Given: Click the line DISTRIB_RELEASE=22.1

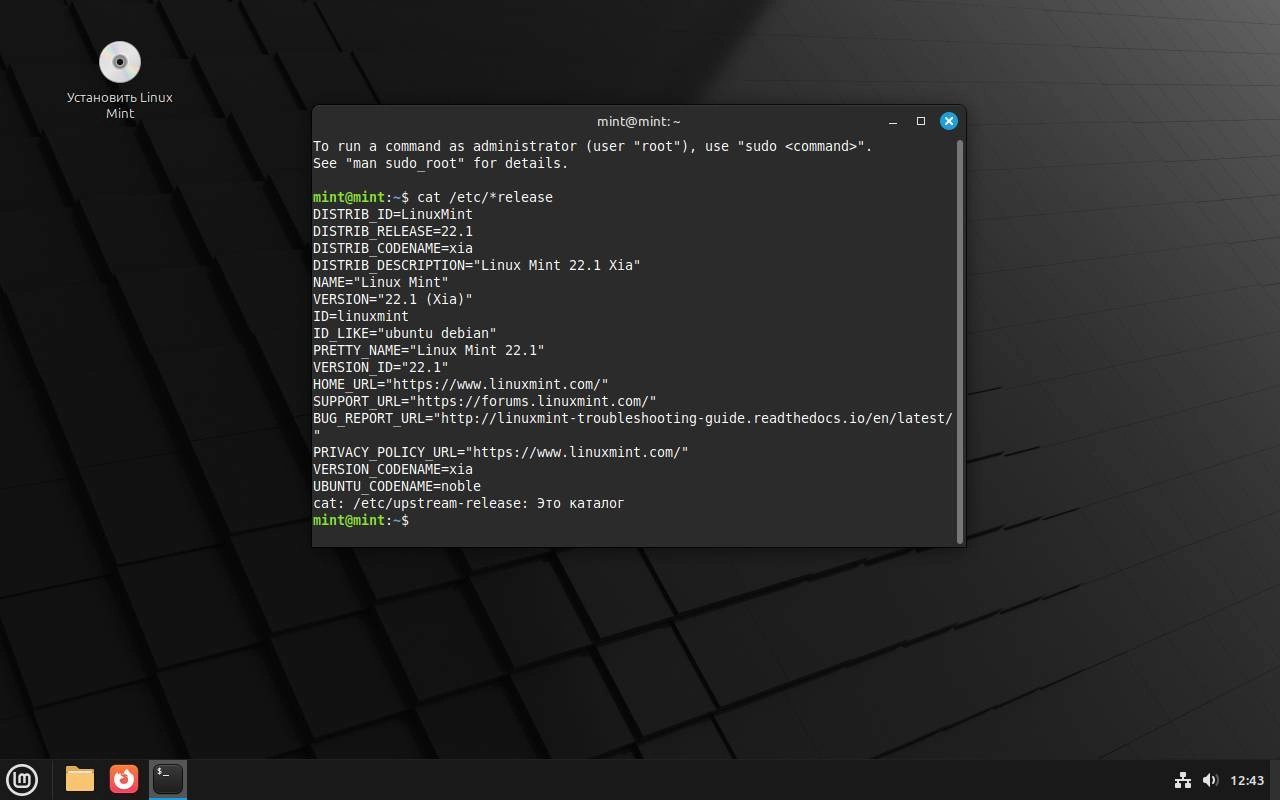Looking at the screenshot, I should (x=393, y=231).
